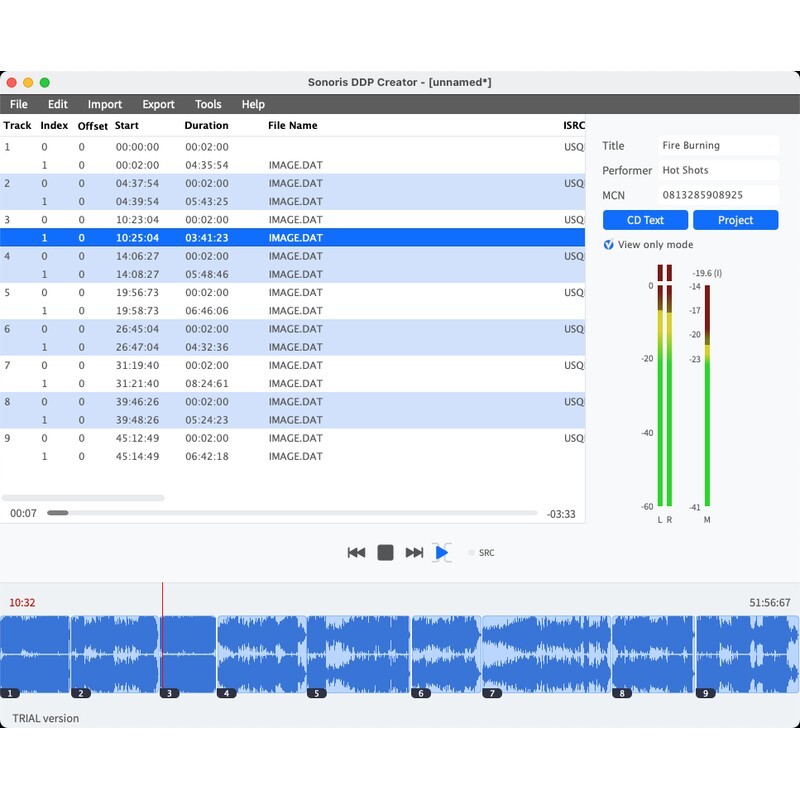Click the Title field containing Fire Burning

[x=718, y=146]
